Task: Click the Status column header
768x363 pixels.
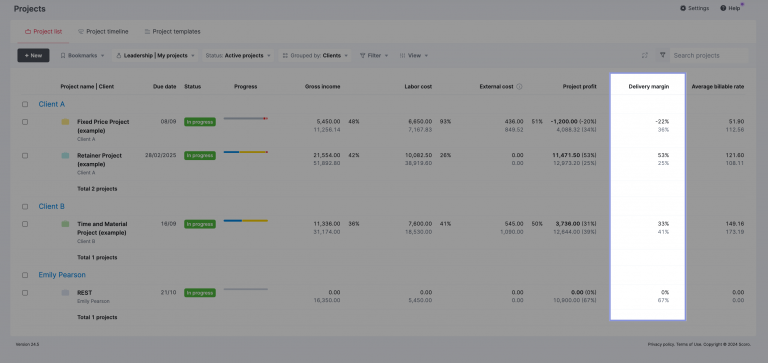Action: [x=192, y=87]
